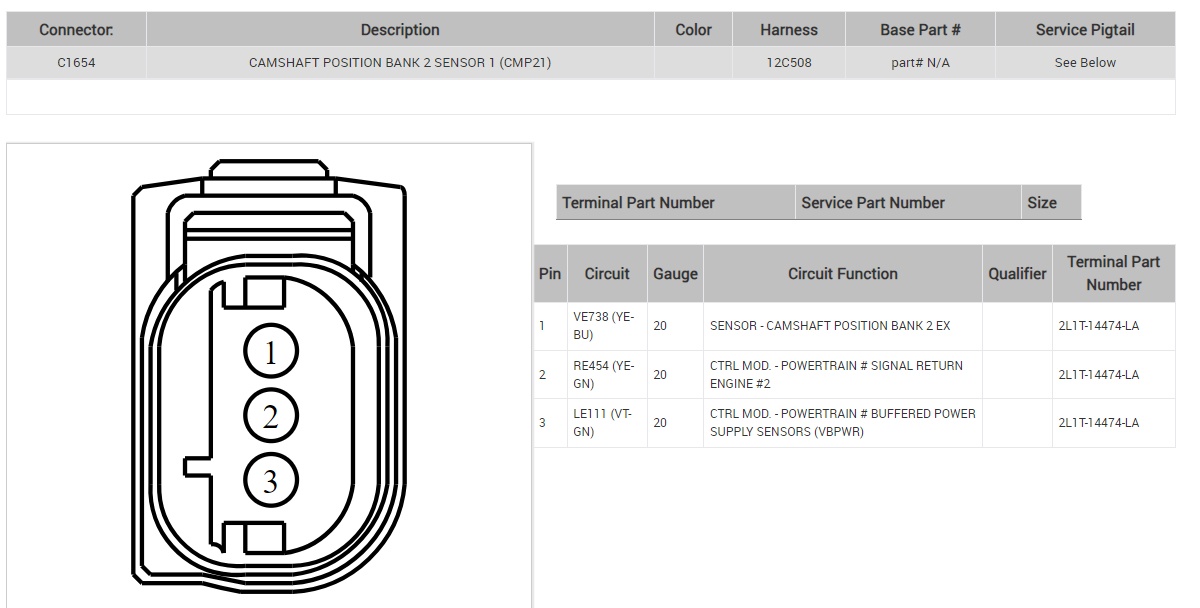The image size is (1200, 608).
Task: Click the part# N/A base part cell
Action: 920,62
